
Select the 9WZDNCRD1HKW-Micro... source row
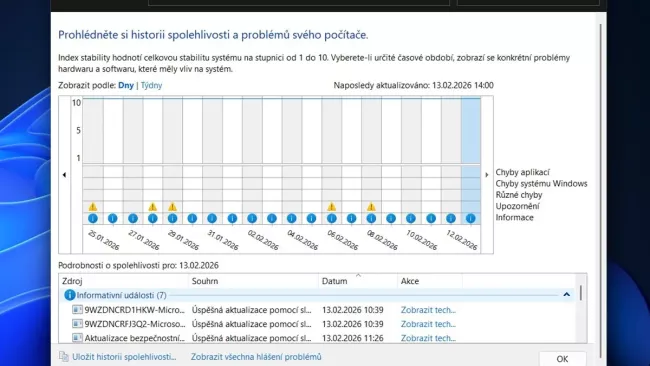pyautogui.click(x=135, y=310)
